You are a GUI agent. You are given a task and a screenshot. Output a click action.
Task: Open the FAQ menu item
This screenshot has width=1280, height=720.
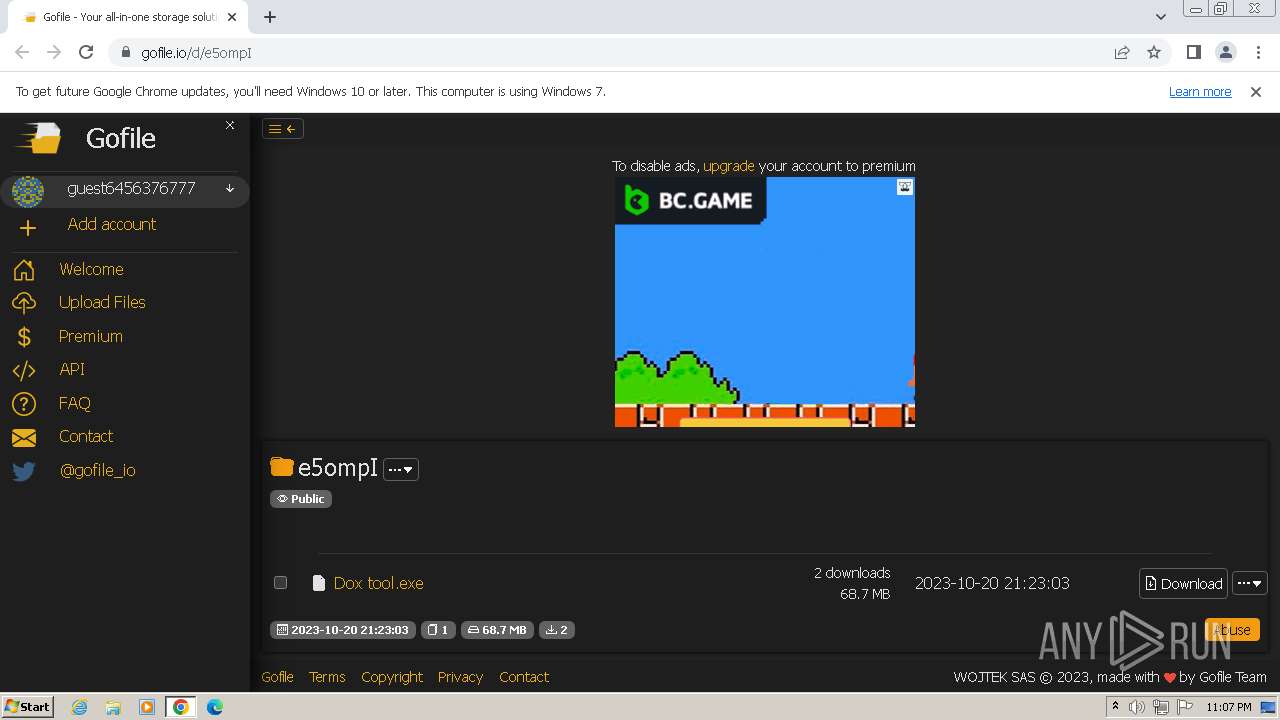pos(75,403)
